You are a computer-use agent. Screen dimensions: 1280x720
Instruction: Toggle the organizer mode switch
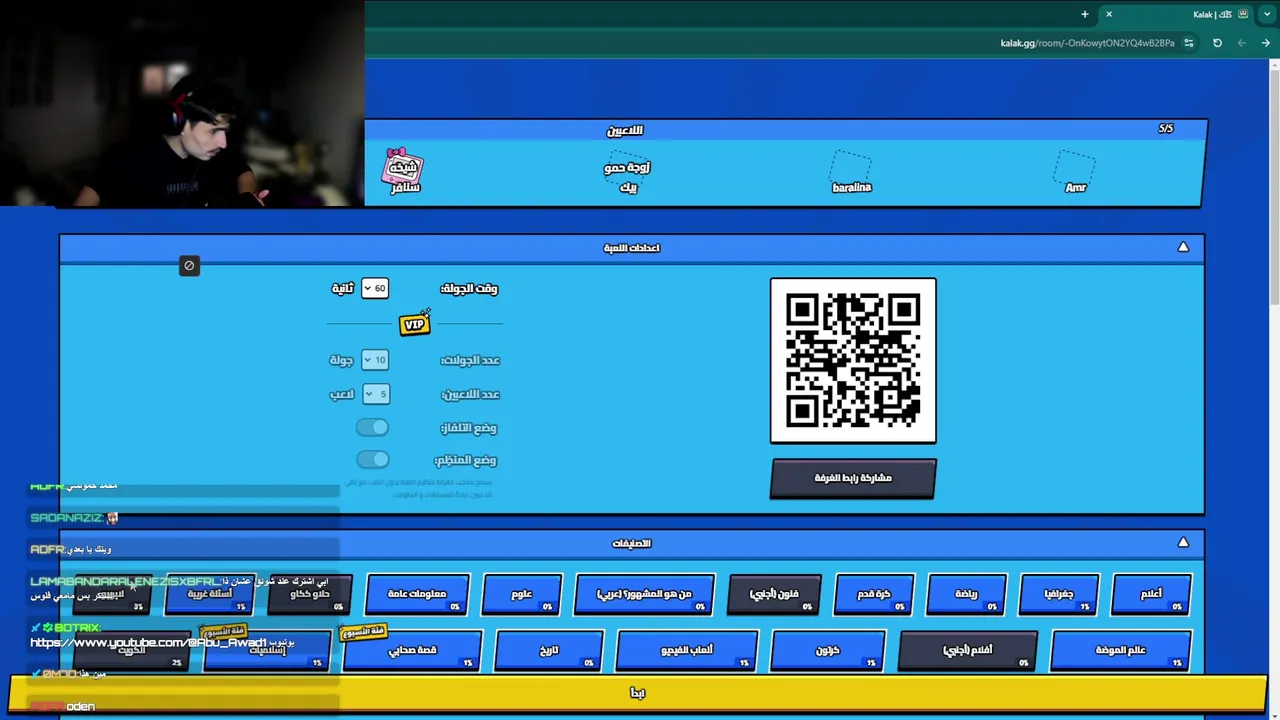point(373,459)
